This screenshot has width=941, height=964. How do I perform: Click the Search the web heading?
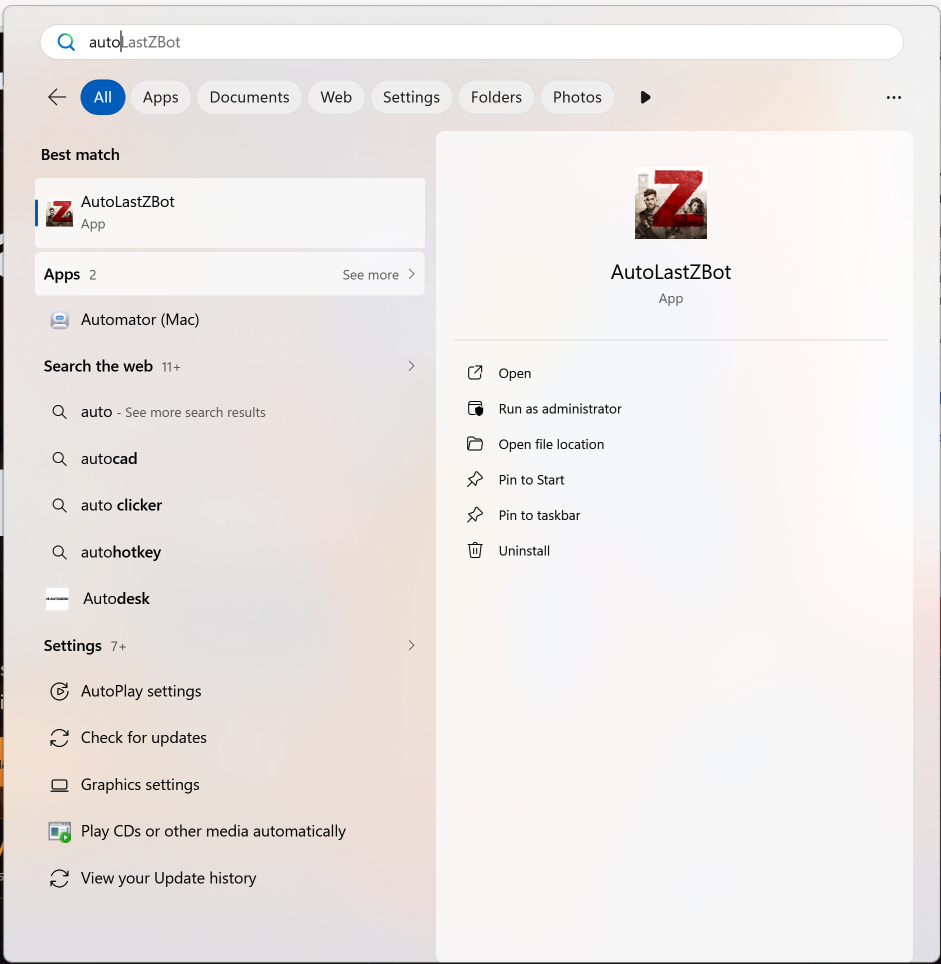coord(98,366)
